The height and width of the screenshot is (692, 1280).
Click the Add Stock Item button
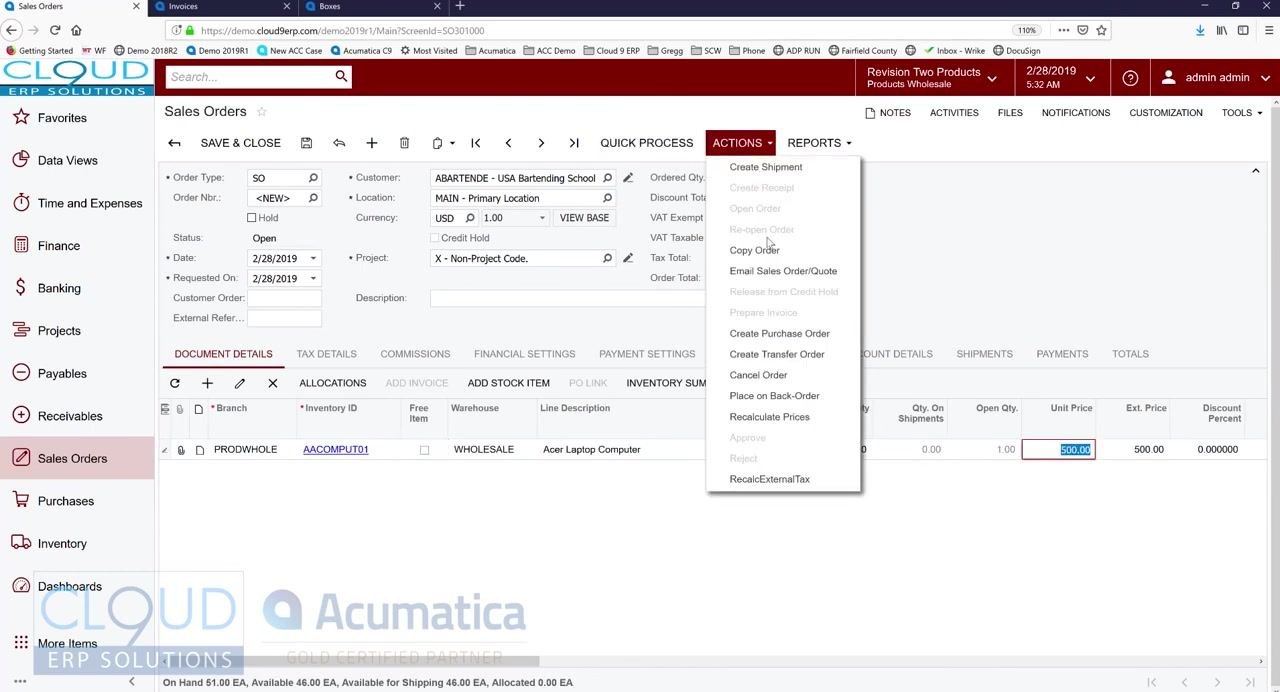(509, 383)
